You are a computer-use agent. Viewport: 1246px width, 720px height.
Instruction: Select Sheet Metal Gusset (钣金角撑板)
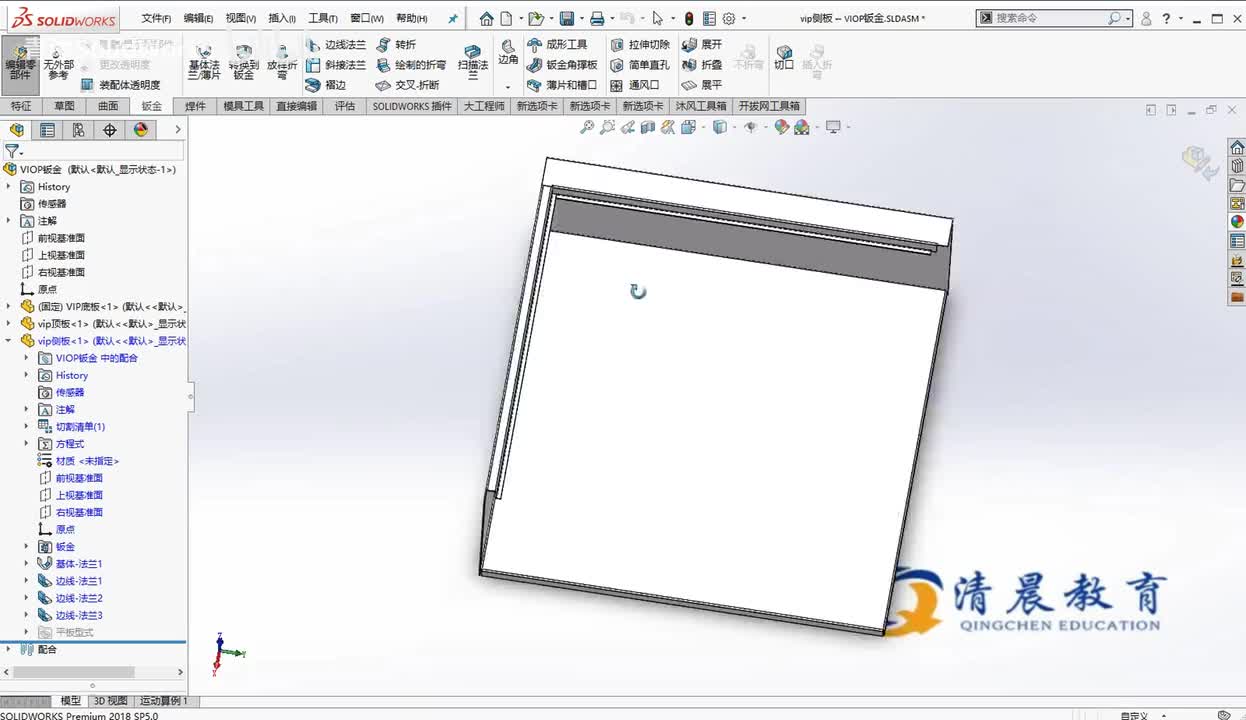point(562,65)
